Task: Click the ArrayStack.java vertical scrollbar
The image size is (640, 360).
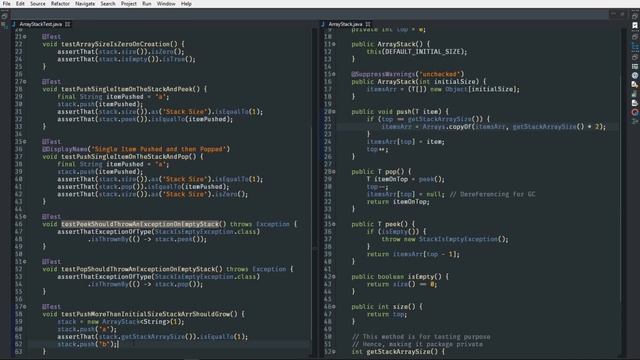Action: (621, 188)
